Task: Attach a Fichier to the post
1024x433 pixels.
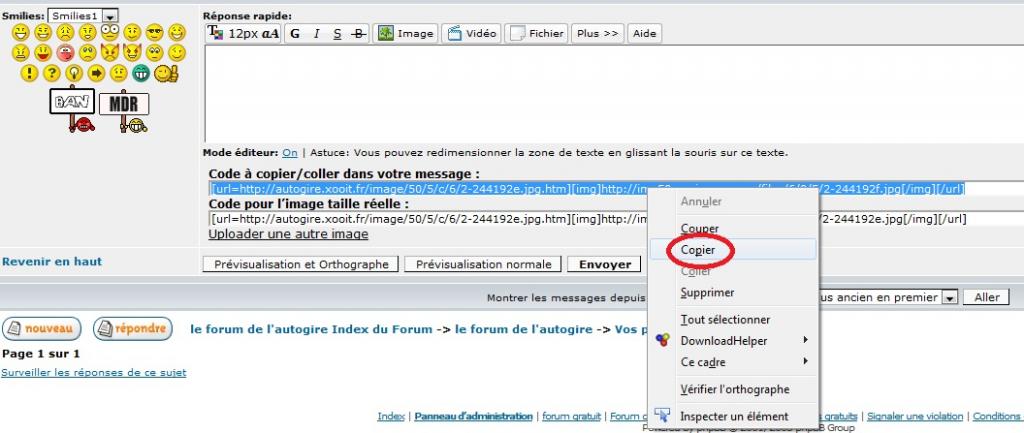Action: click(x=536, y=34)
